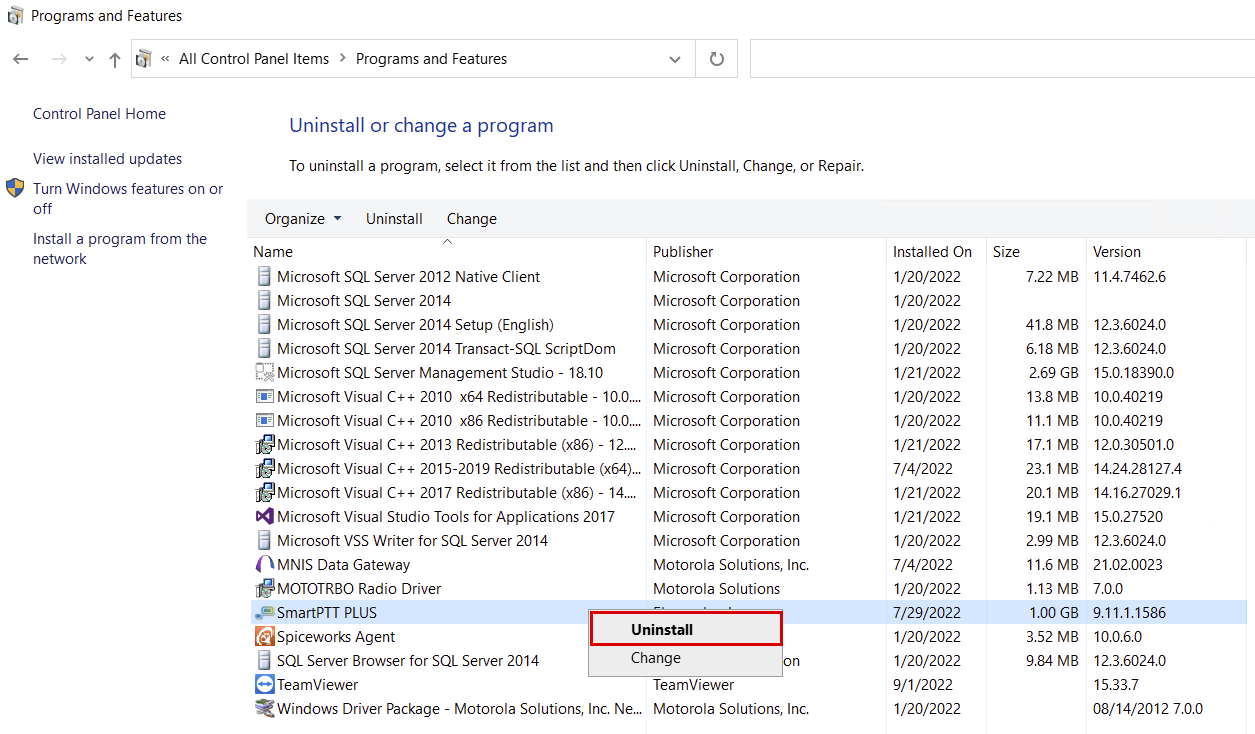The height and width of the screenshot is (734, 1255).
Task: Click the Visual C++ 2013 Redistributable icon
Action: pos(264,445)
